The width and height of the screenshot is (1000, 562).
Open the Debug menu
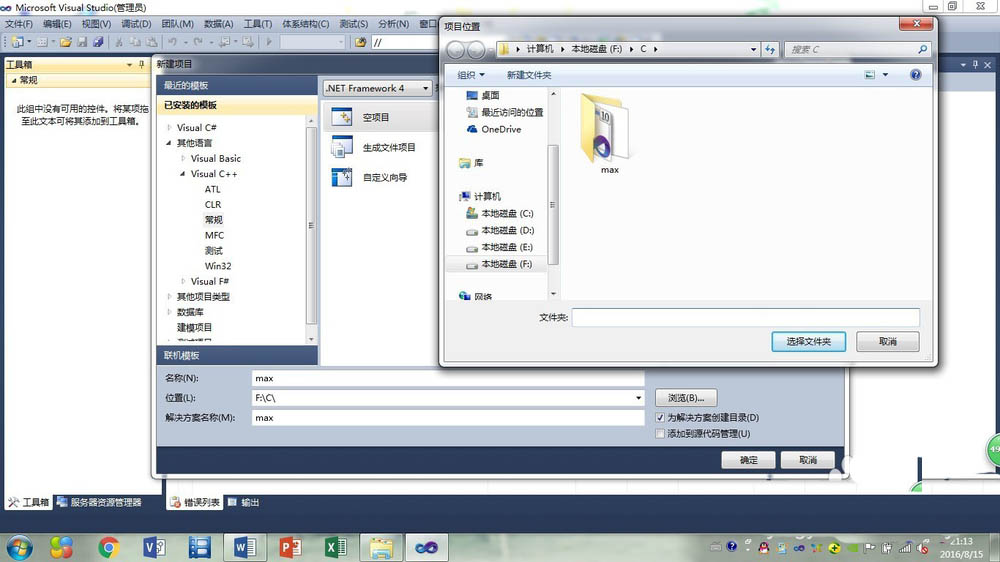coord(136,24)
